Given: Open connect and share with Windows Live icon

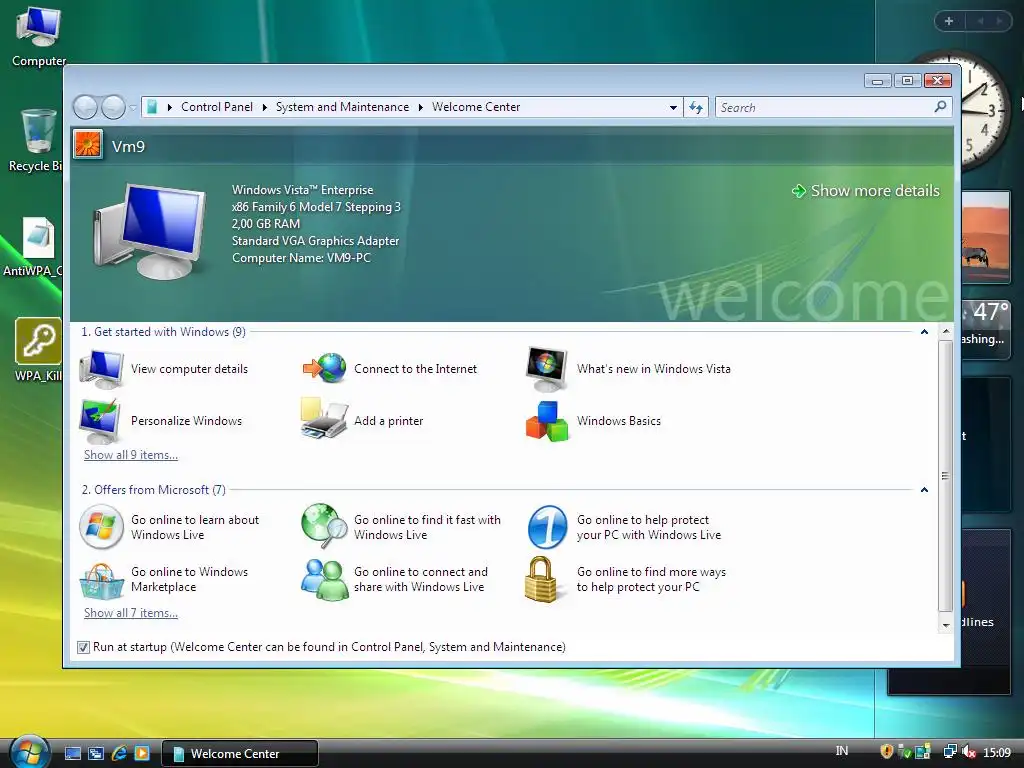Looking at the screenshot, I should (325, 579).
